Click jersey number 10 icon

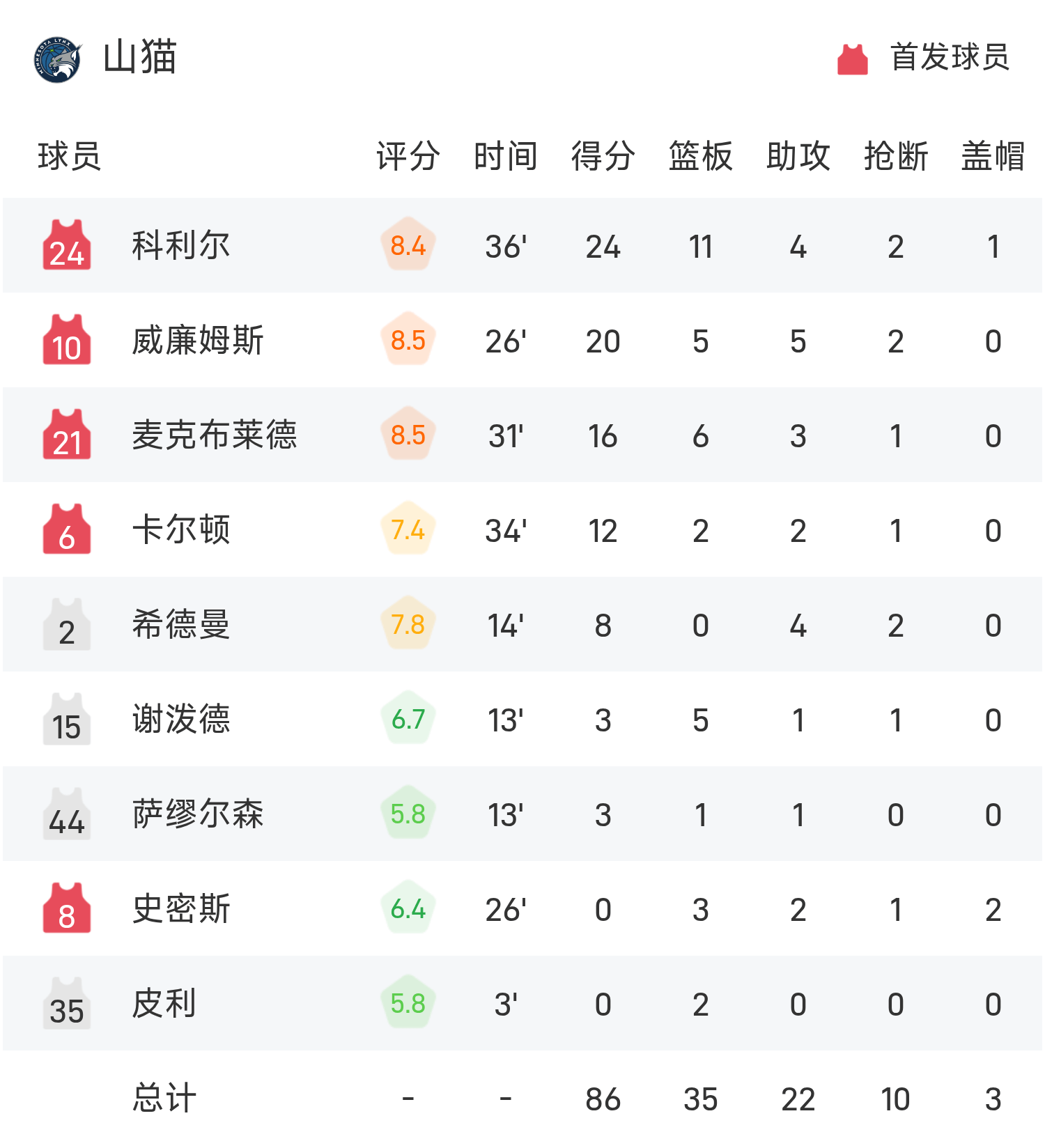click(67, 340)
